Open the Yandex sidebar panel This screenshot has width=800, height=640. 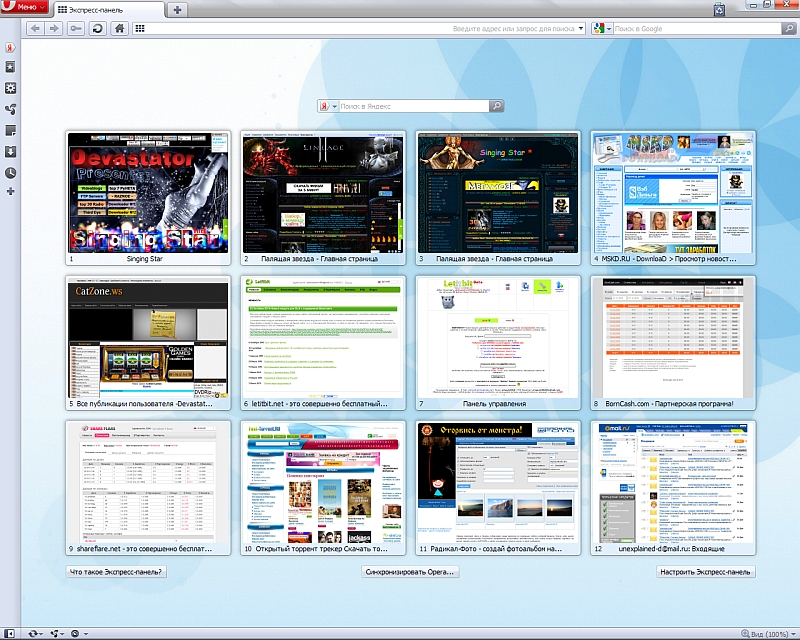[10, 47]
